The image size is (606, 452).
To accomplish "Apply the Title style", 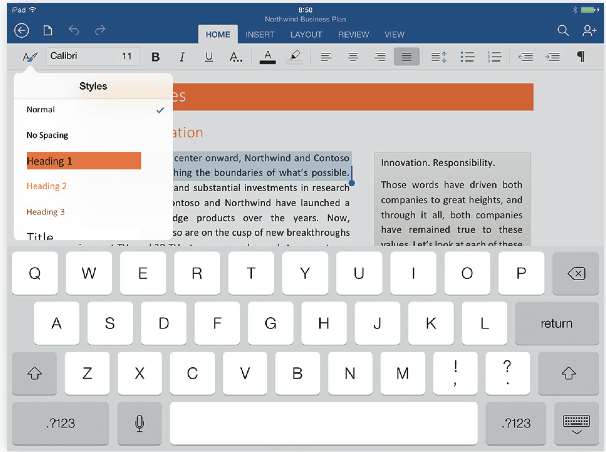I will click(93, 234).
